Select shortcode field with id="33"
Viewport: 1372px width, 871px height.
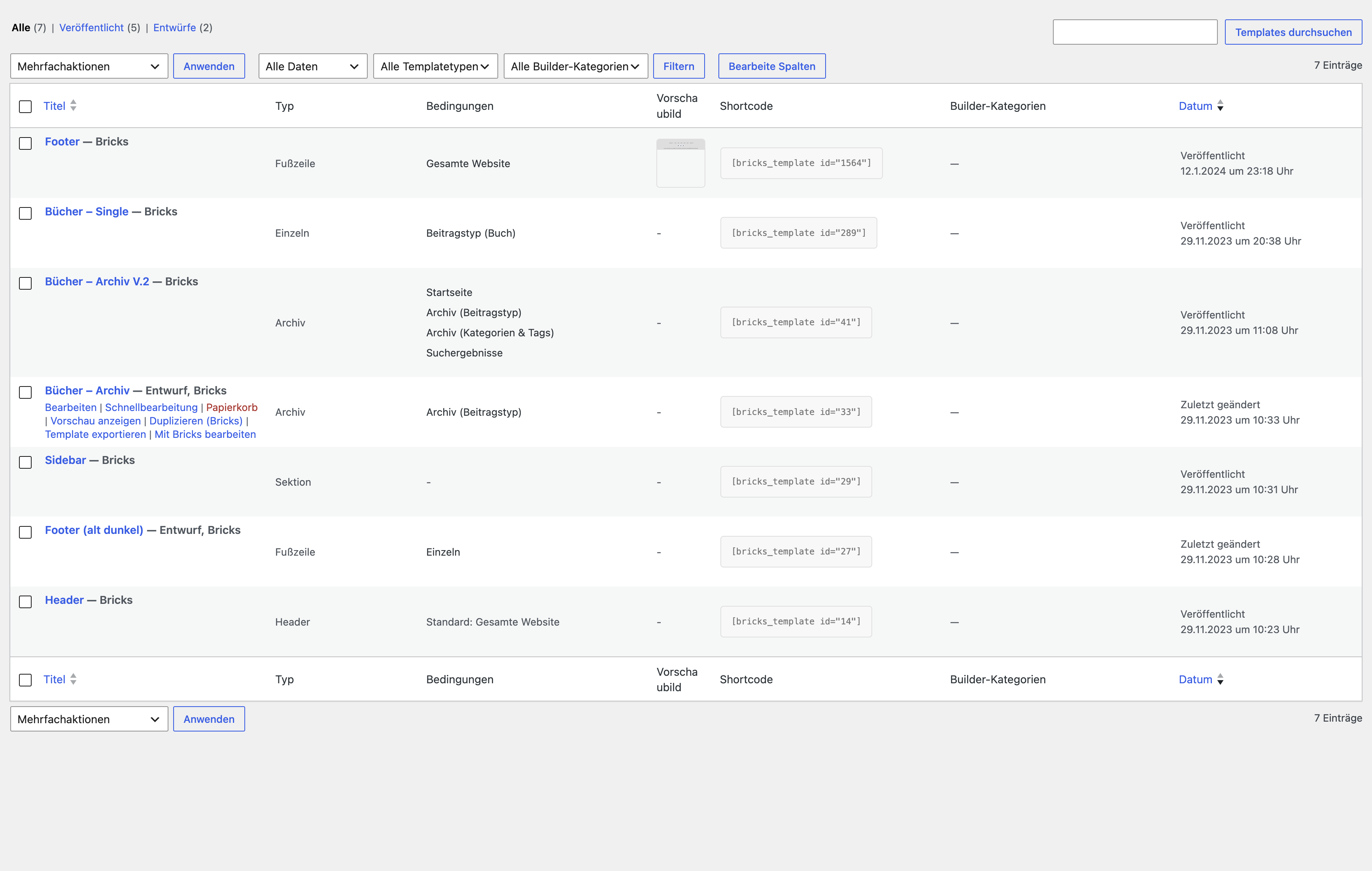[796, 412]
